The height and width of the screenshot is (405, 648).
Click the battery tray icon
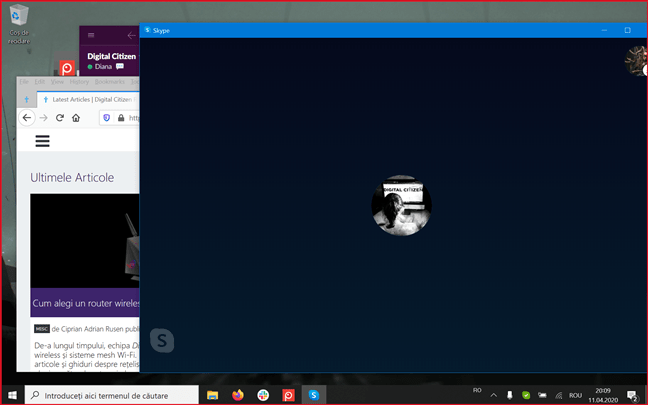542,395
